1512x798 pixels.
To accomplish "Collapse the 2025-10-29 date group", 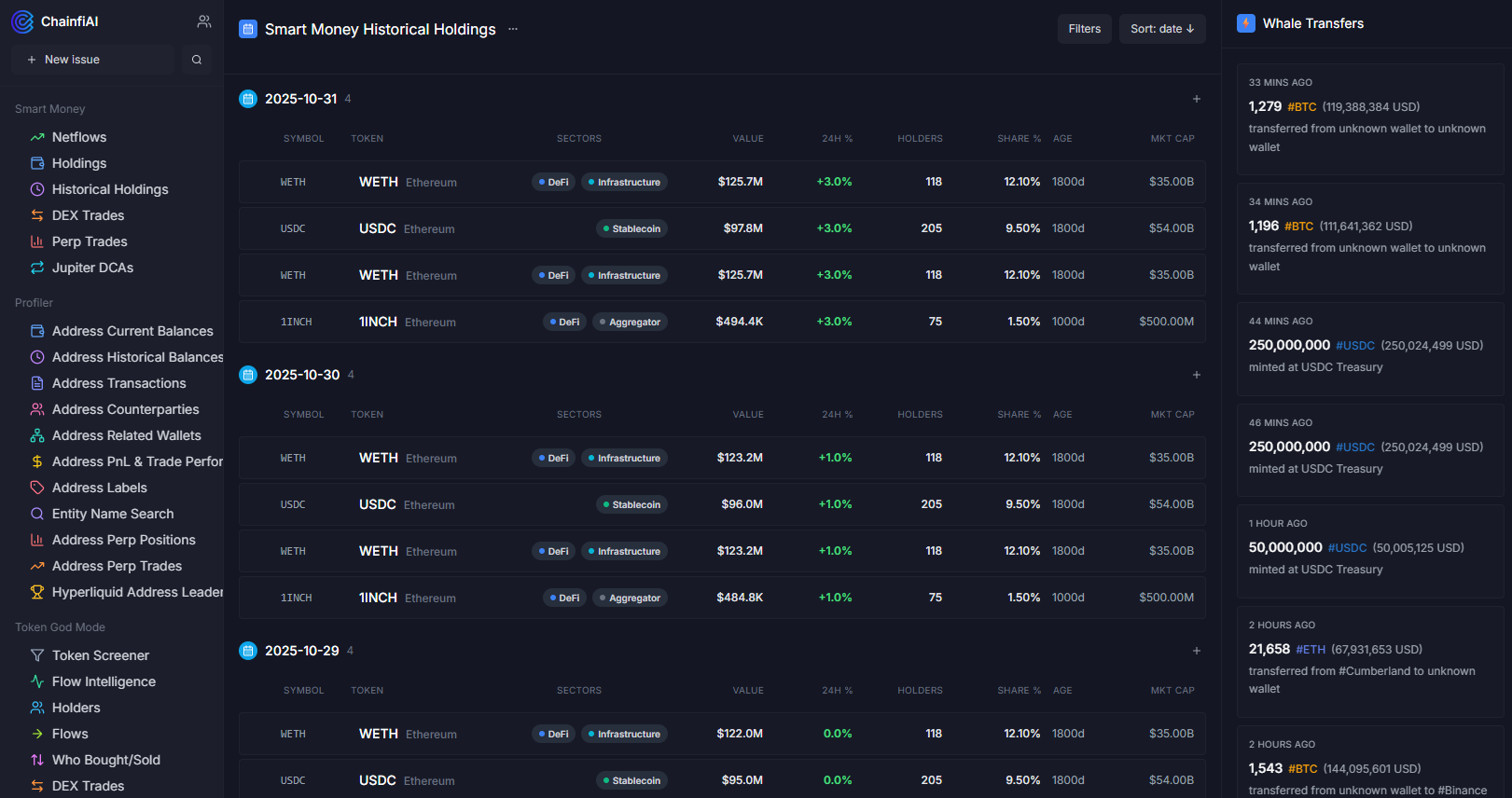I will coord(301,651).
